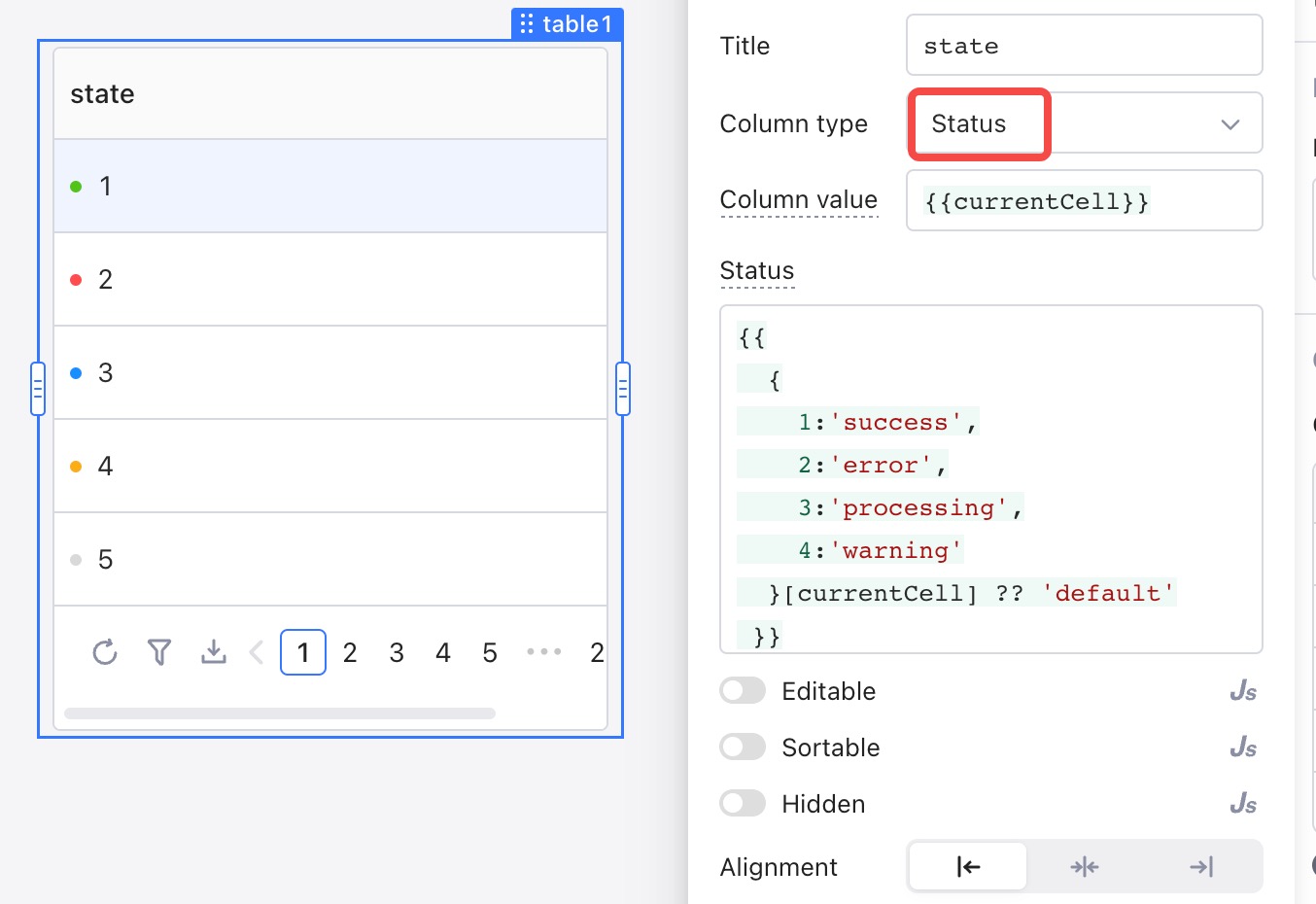Click the horizontal table scrollbar
The width and height of the screenshot is (1316, 904).
(x=281, y=713)
